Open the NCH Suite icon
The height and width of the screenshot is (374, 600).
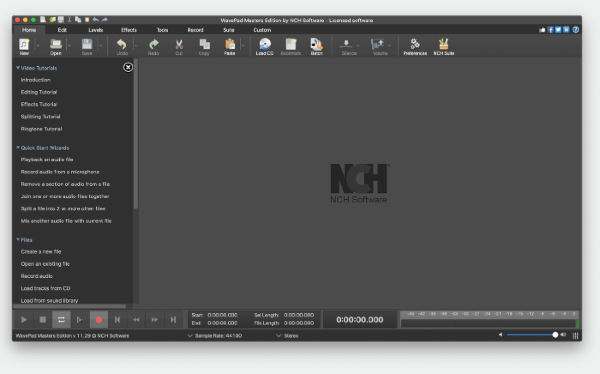443,47
